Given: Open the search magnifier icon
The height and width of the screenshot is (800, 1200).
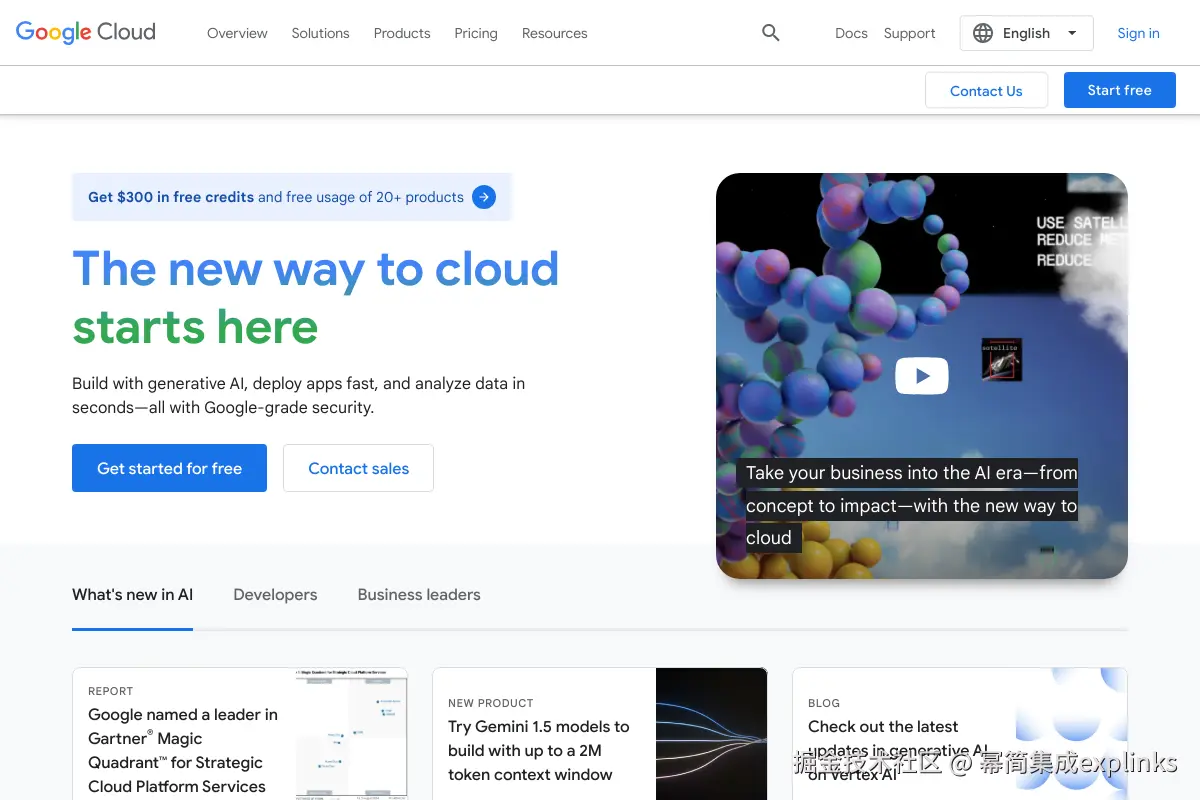Looking at the screenshot, I should pos(770,33).
